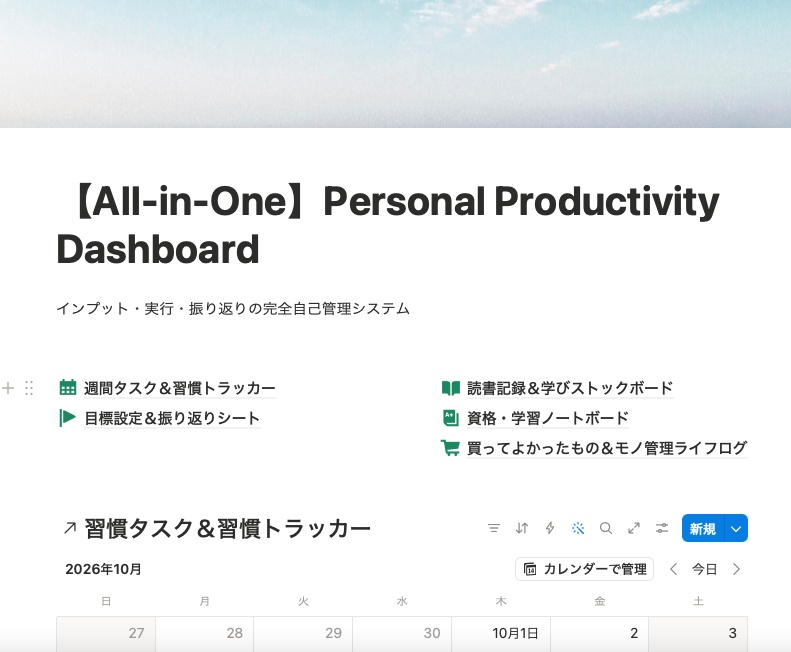This screenshot has height=652, width=791.
Task: Open the 目標設定＆振り返りシート page link
Action: click(172, 418)
